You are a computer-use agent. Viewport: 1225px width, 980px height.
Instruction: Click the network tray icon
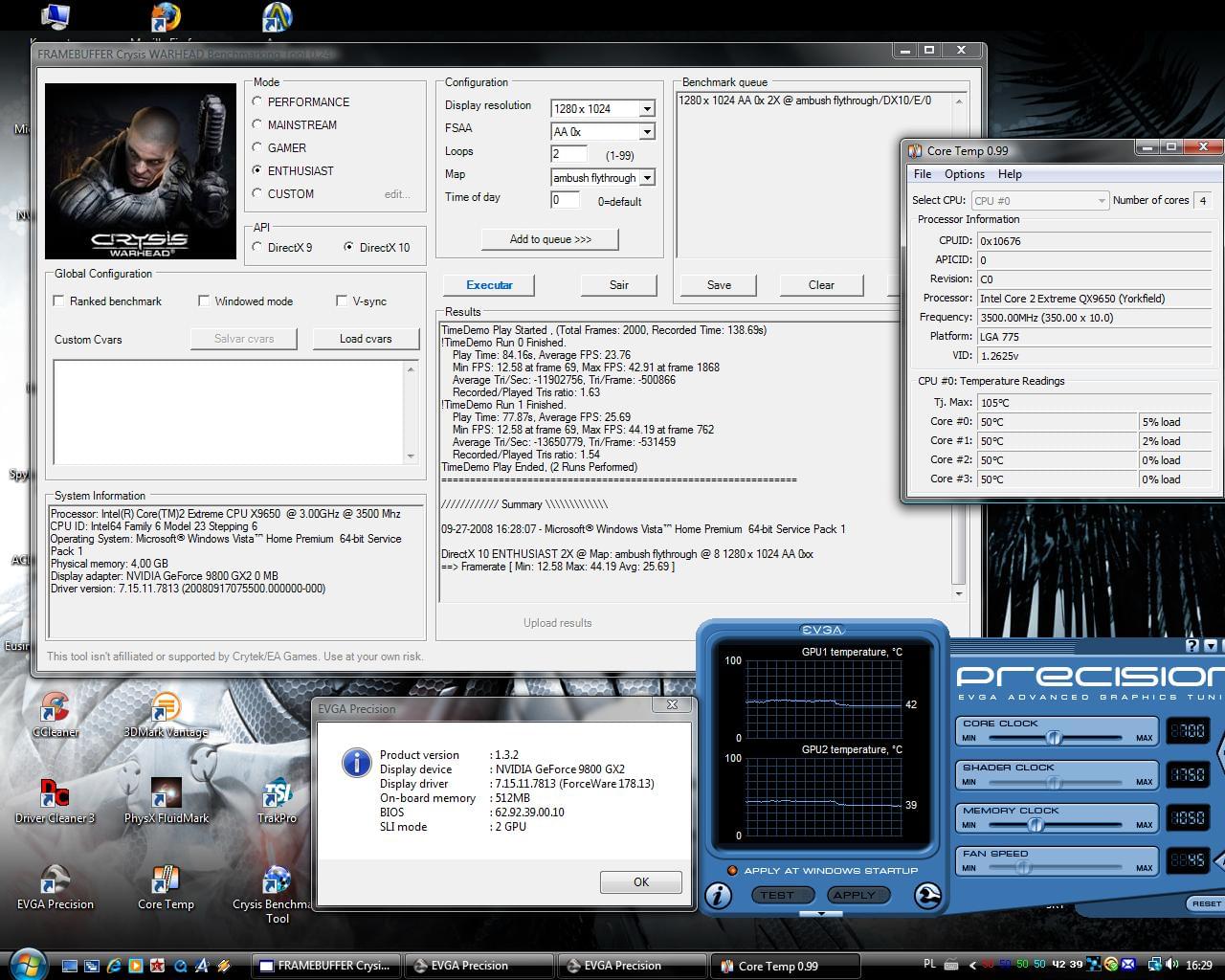click(x=1153, y=965)
